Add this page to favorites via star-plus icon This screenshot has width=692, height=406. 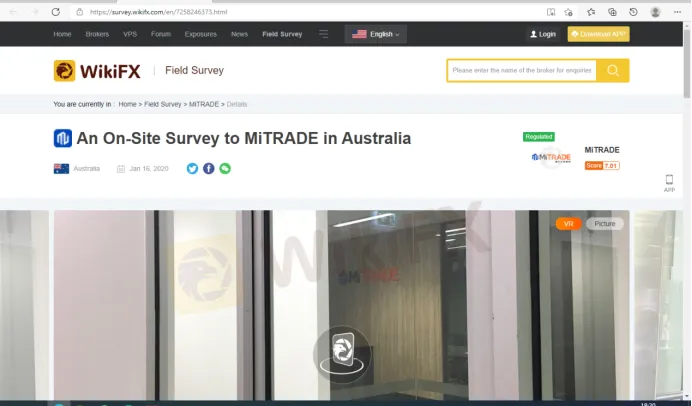point(568,12)
